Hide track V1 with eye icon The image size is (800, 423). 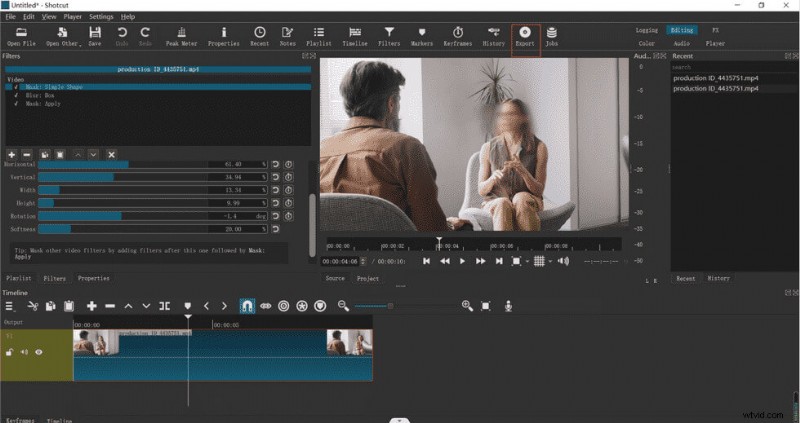pos(39,352)
